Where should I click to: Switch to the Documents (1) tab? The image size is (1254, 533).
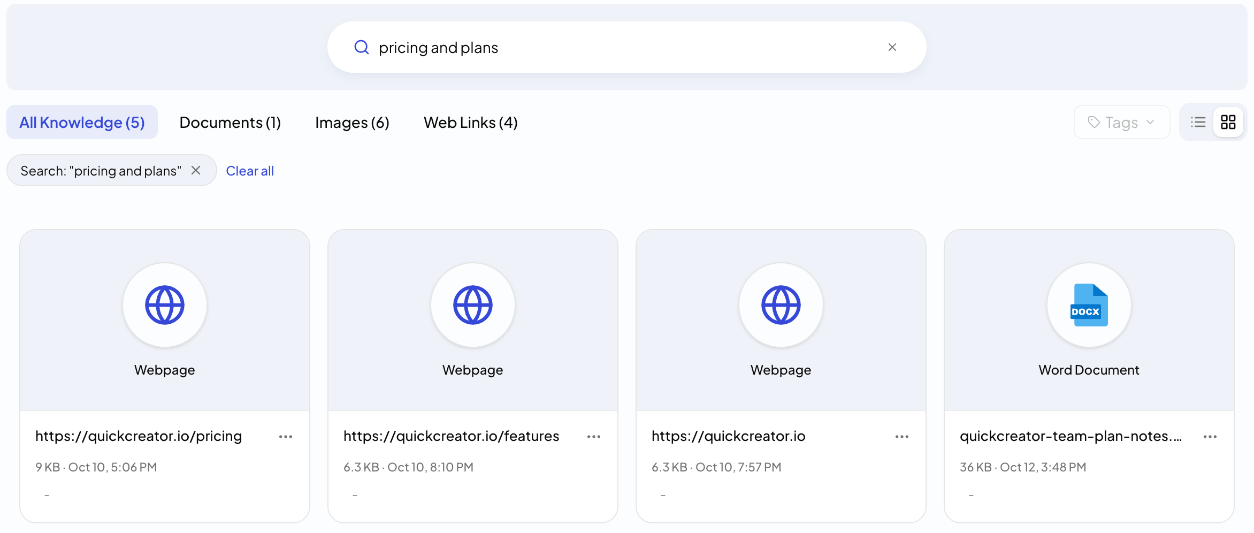pyautogui.click(x=230, y=122)
